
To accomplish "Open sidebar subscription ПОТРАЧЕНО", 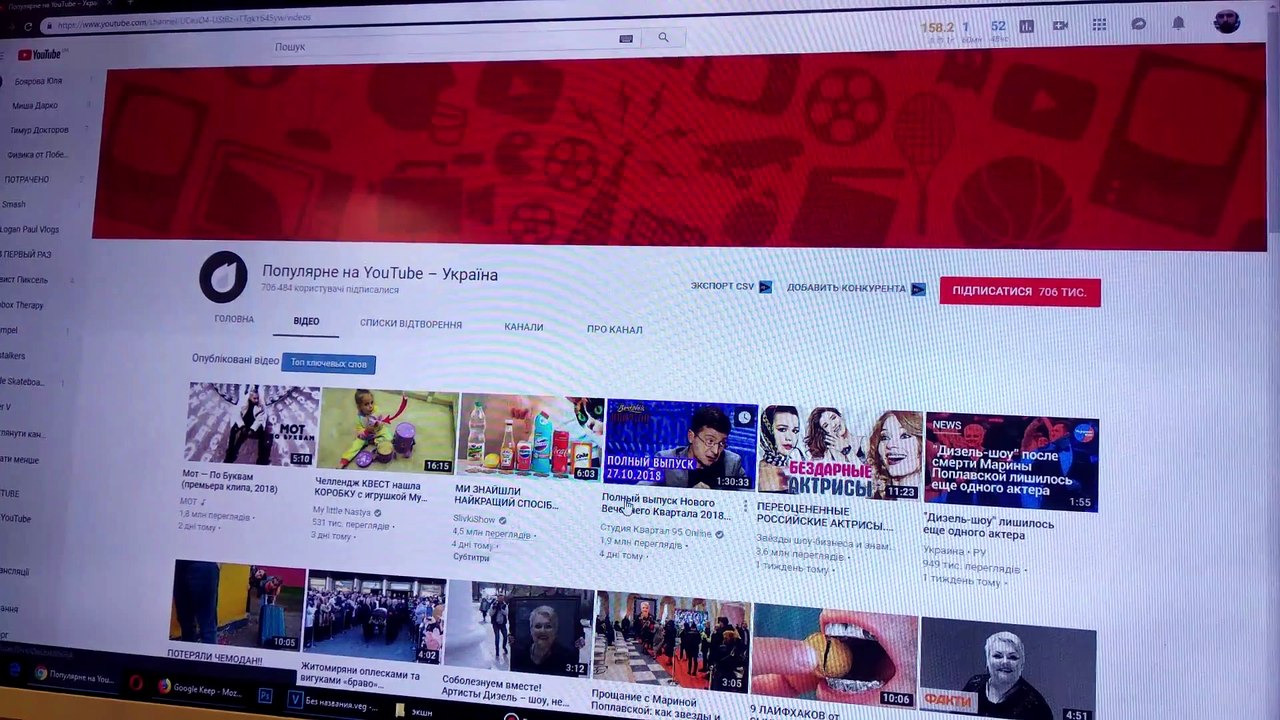I will [27, 179].
